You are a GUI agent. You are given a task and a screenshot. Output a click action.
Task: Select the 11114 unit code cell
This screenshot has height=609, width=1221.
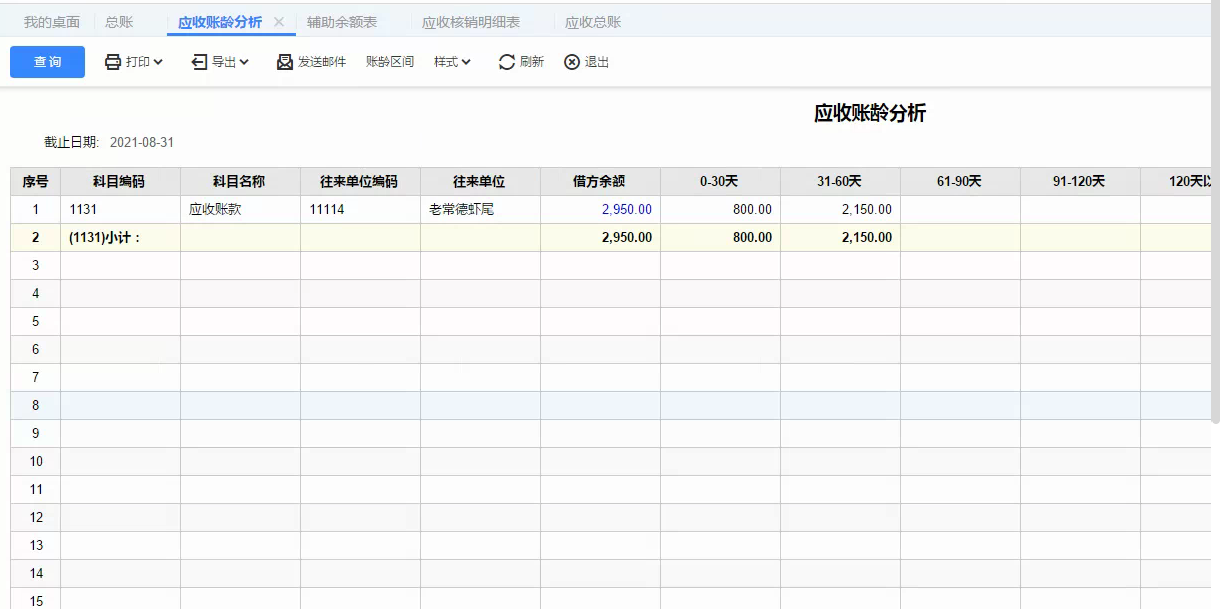click(x=360, y=209)
